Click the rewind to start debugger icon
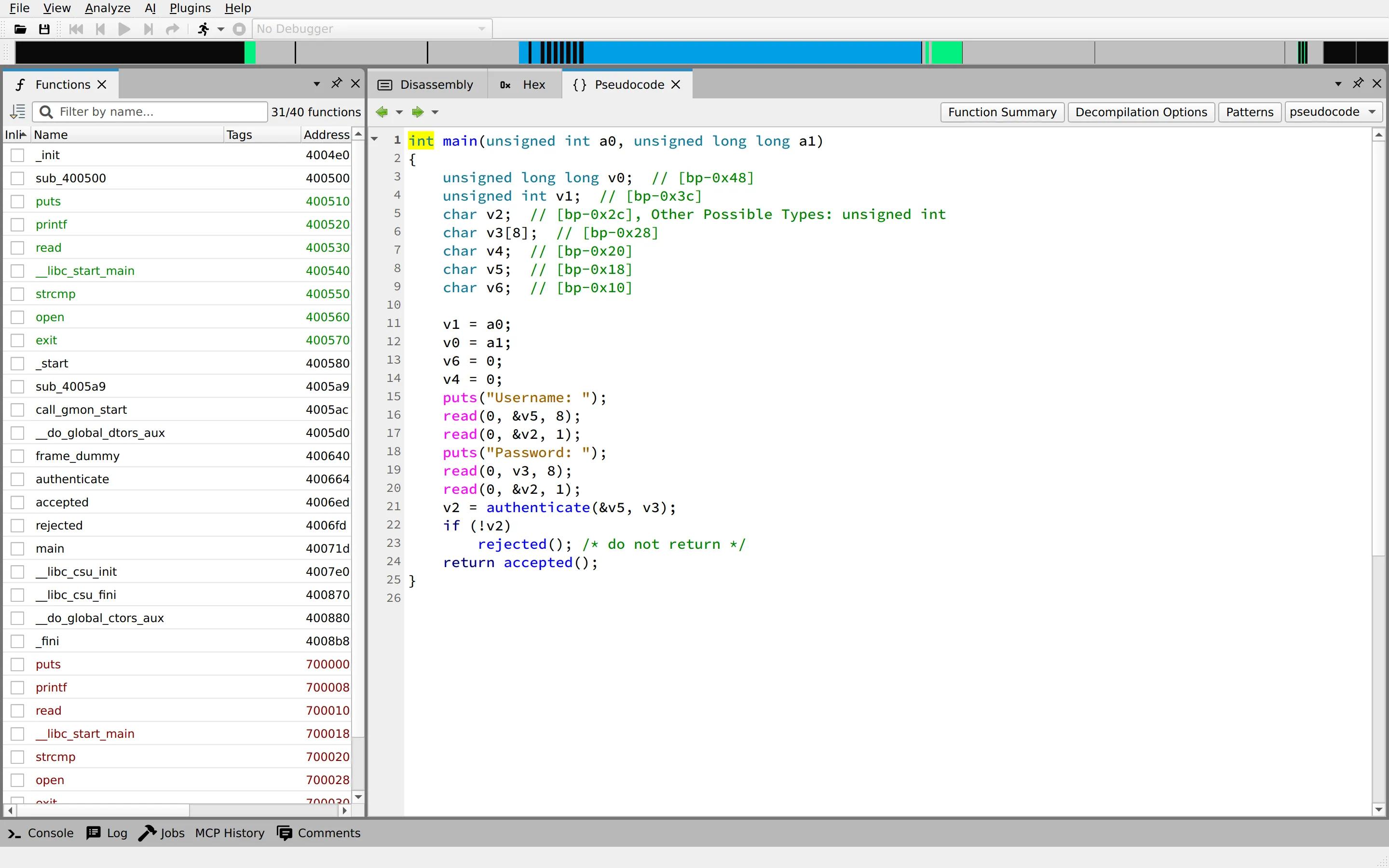The image size is (1389, 868). point(76,29)
